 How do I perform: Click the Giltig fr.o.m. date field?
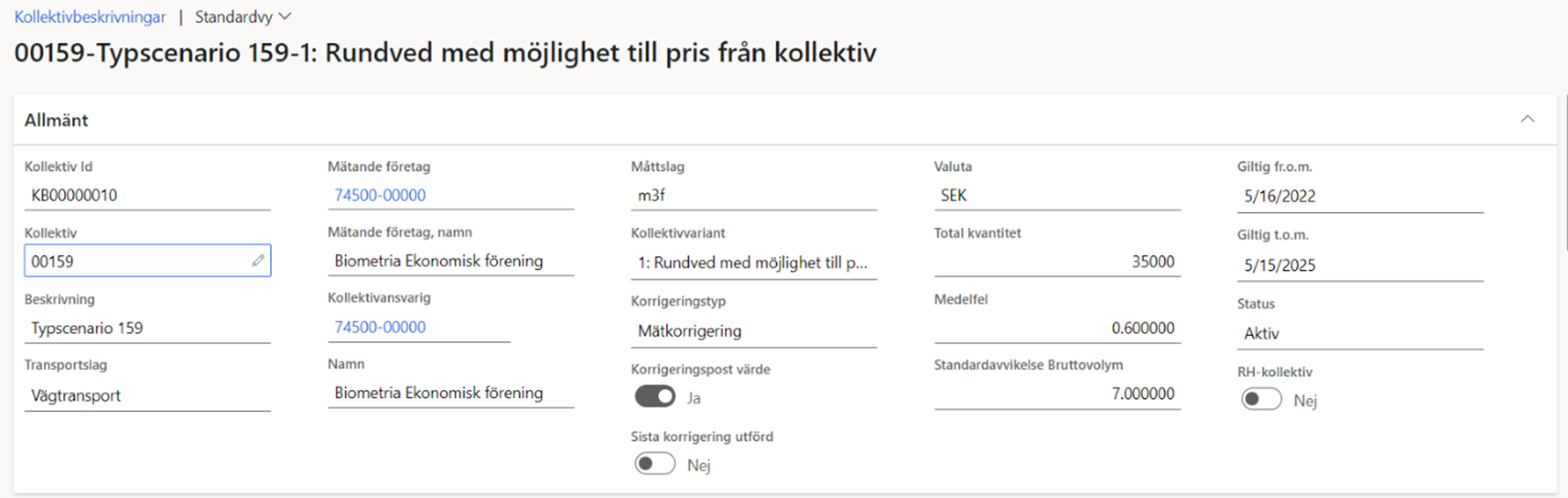tap(1360, 197)
